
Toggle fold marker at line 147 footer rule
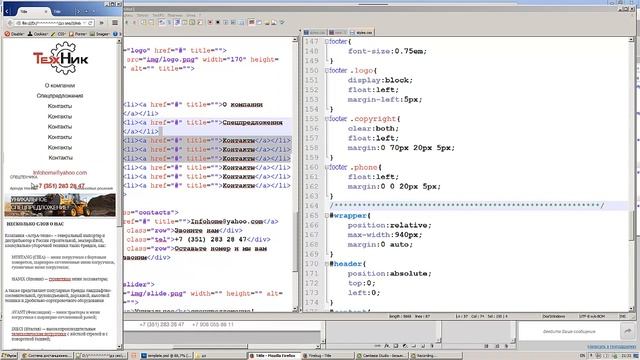pos(327,41)
